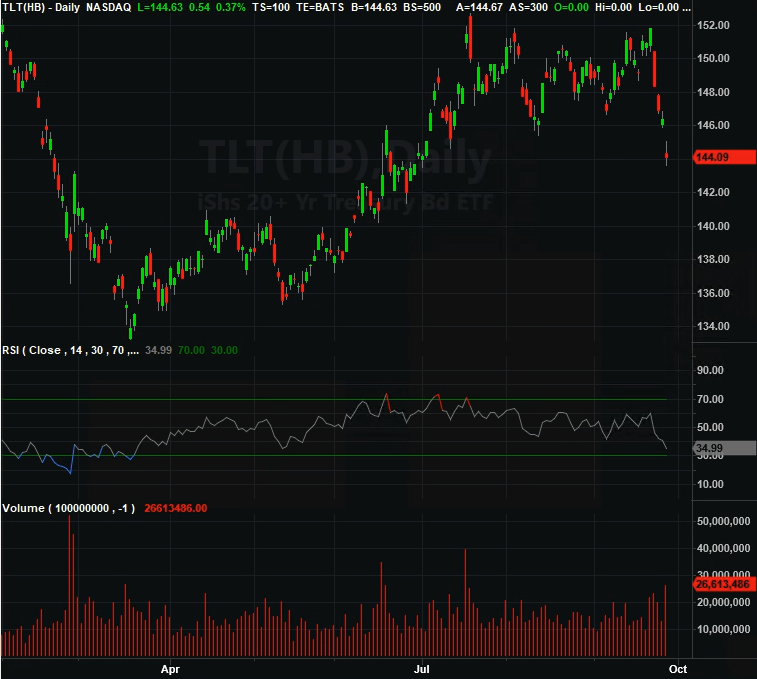Select the B=144.63 bid price
Image resolution: width=757 pixels, height=679 pixels.
374,7
